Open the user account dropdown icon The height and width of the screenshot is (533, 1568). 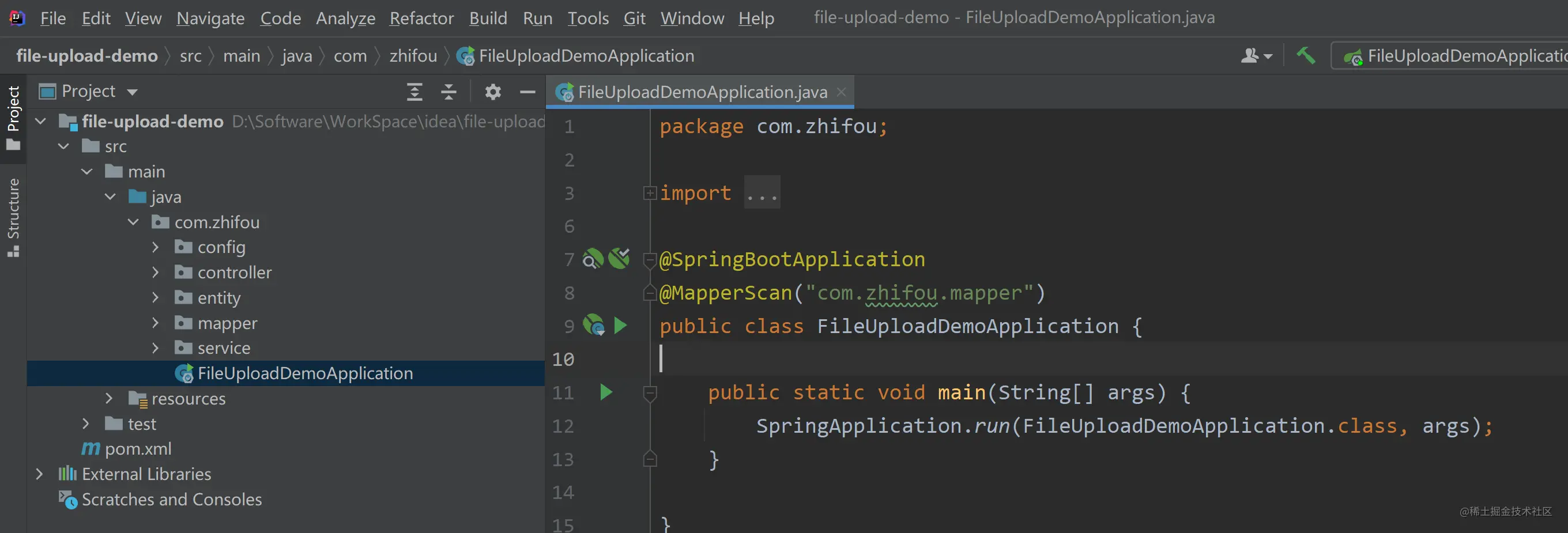click(x=1256, y=56)
